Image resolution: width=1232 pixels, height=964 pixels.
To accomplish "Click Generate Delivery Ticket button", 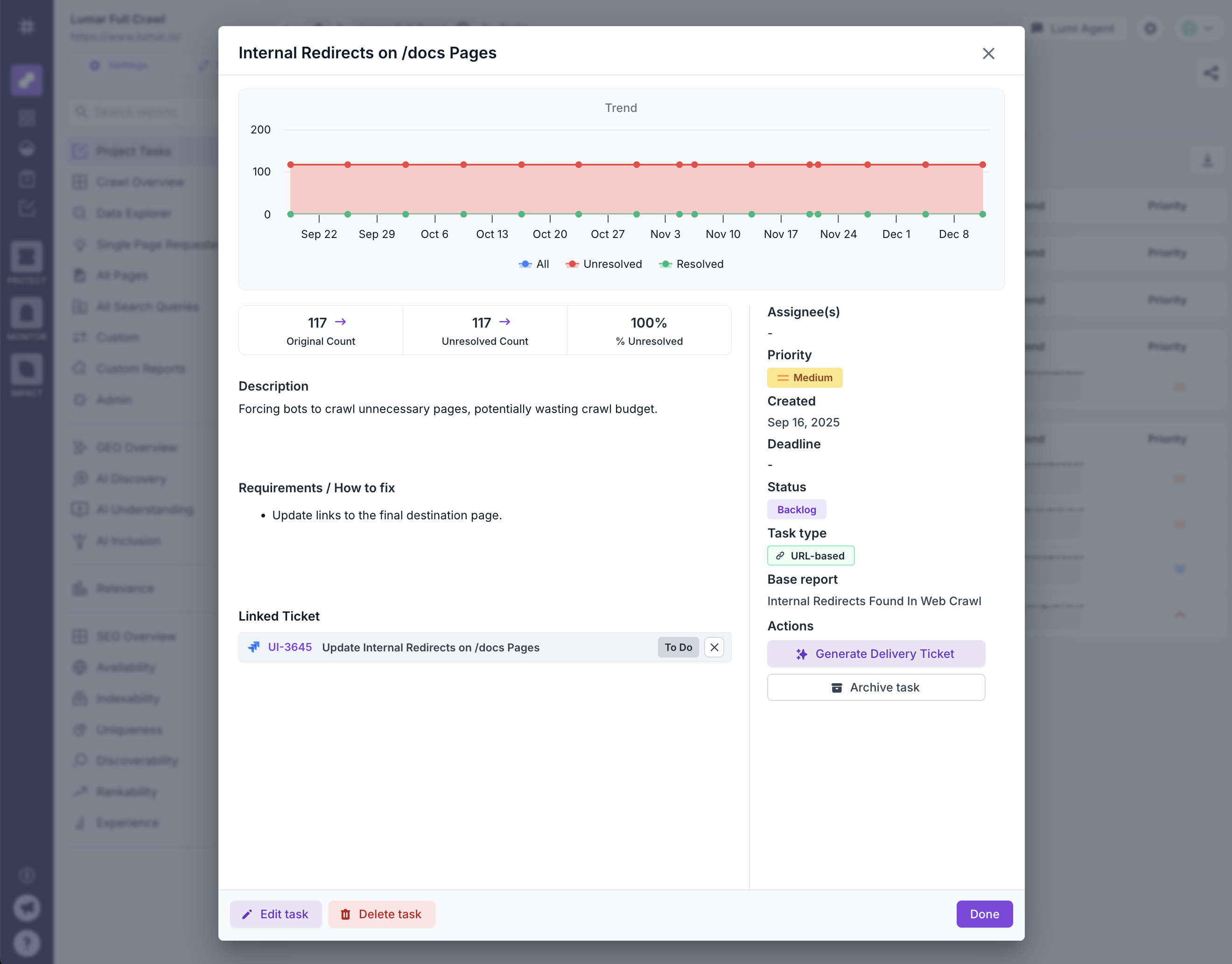I will pyautogui.click(x=875, y=654).
